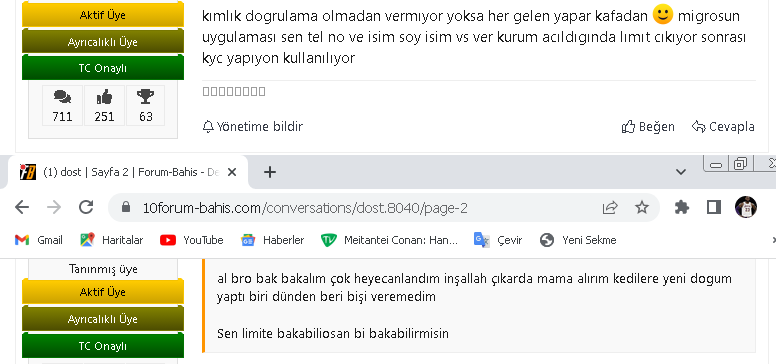Open the YouTube bookmark
The height and width of the screenshot is (364, 776).
pyautogui.click(x=192, y=240)
